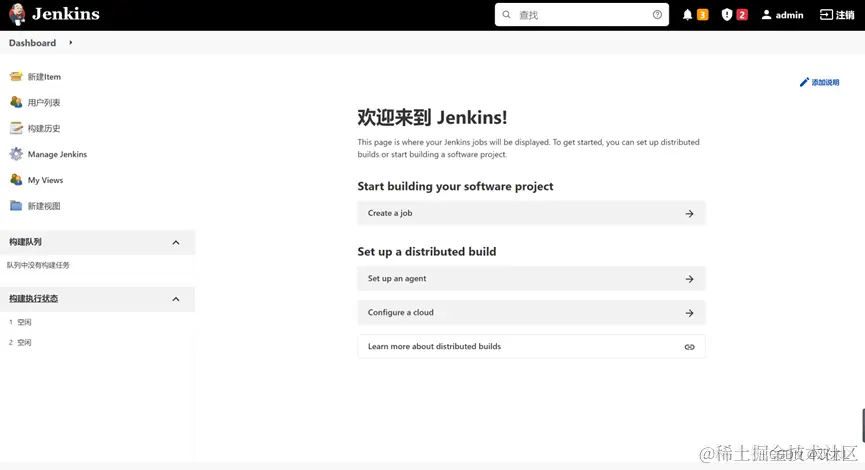Screen dimensions: 865x470
Task: Click the 新建视图 folder icon
Action: coord(16,206)
